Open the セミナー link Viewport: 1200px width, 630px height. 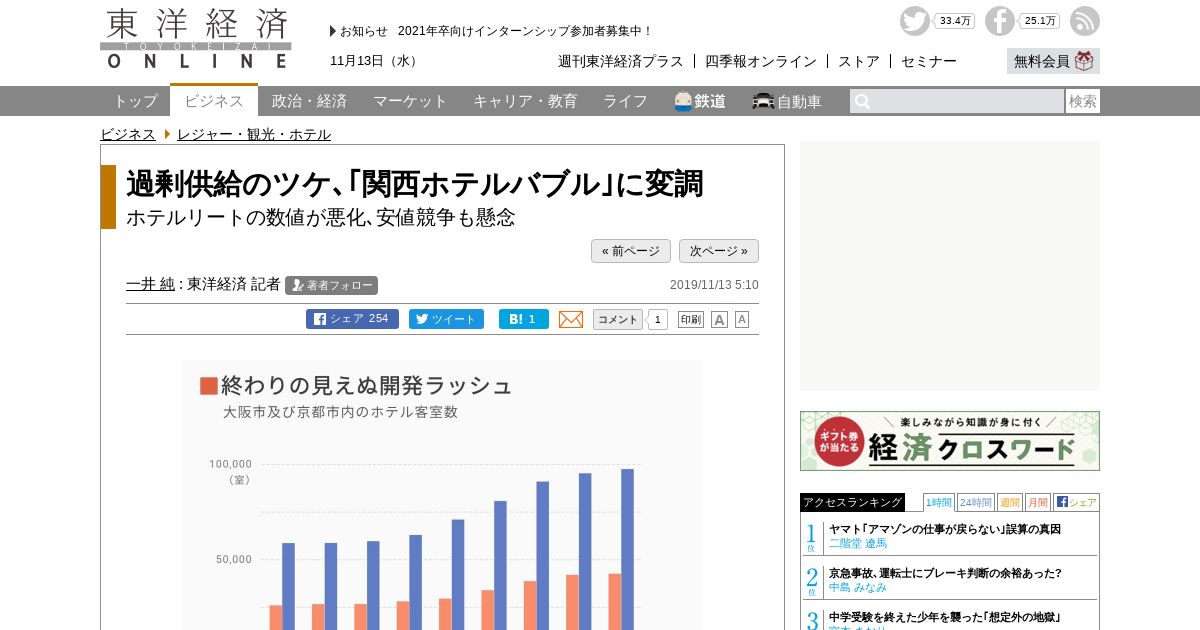click(929, 61)
